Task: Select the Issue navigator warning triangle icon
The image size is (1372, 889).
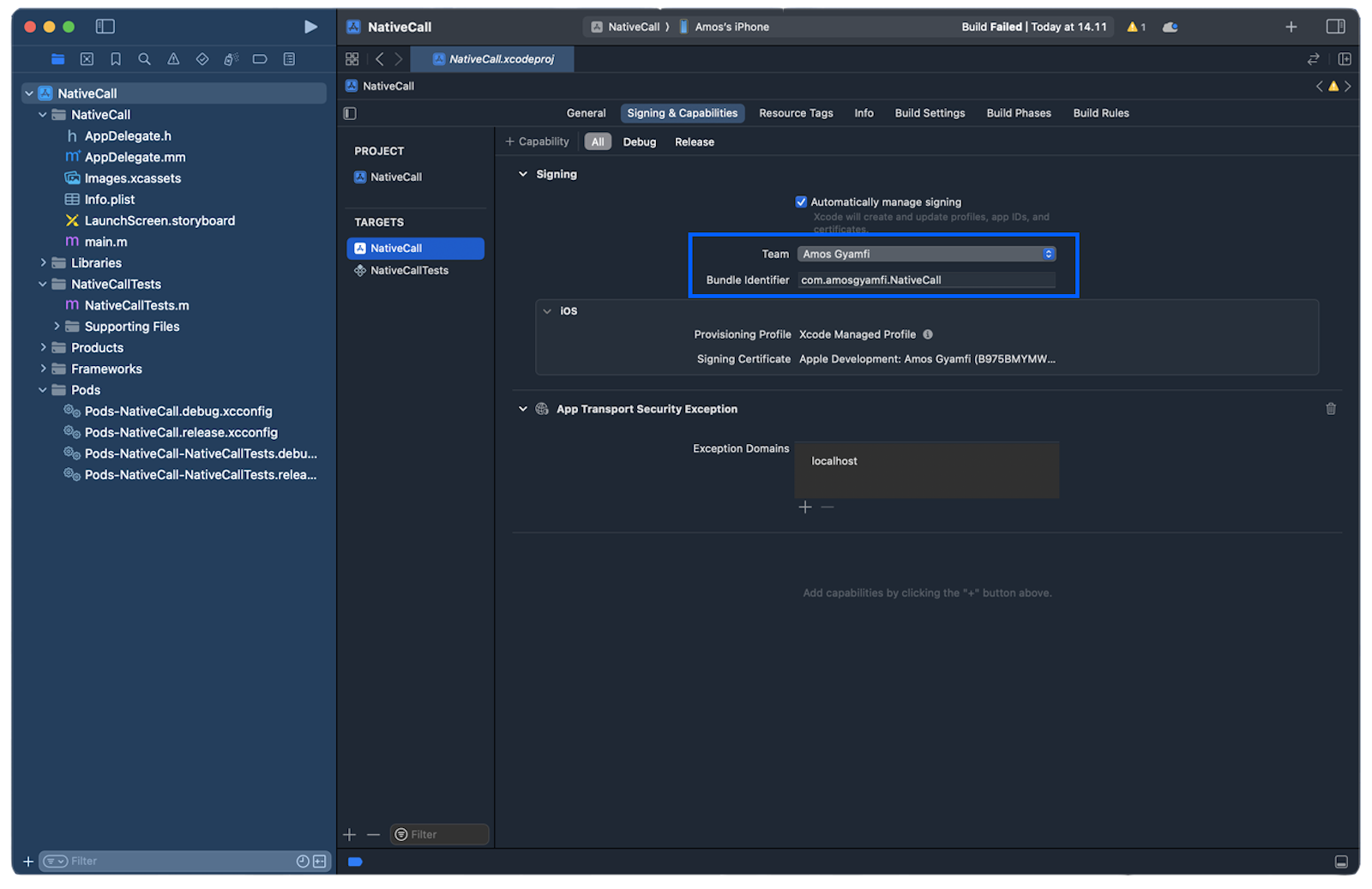Action: (x=173, y=59)
